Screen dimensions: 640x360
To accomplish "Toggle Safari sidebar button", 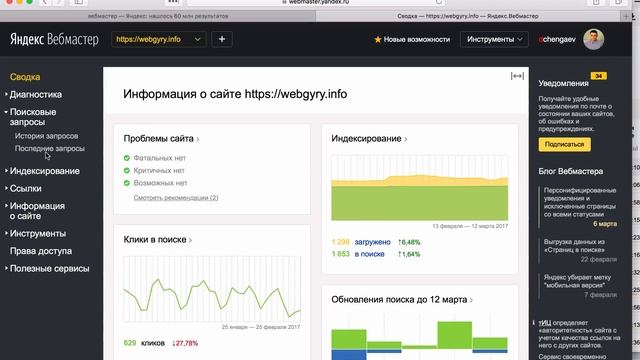I will coord(78,2).
